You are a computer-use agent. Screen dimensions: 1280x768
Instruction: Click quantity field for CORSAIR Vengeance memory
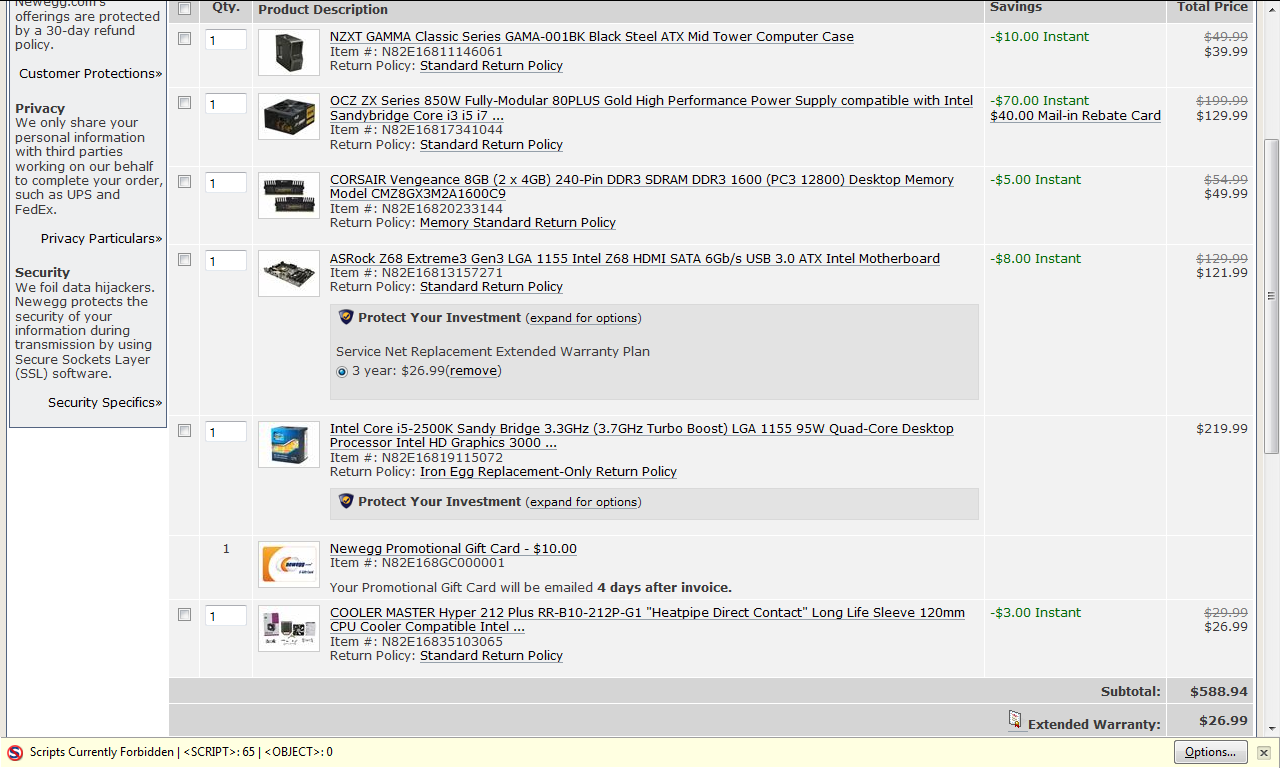pos(225,183)
